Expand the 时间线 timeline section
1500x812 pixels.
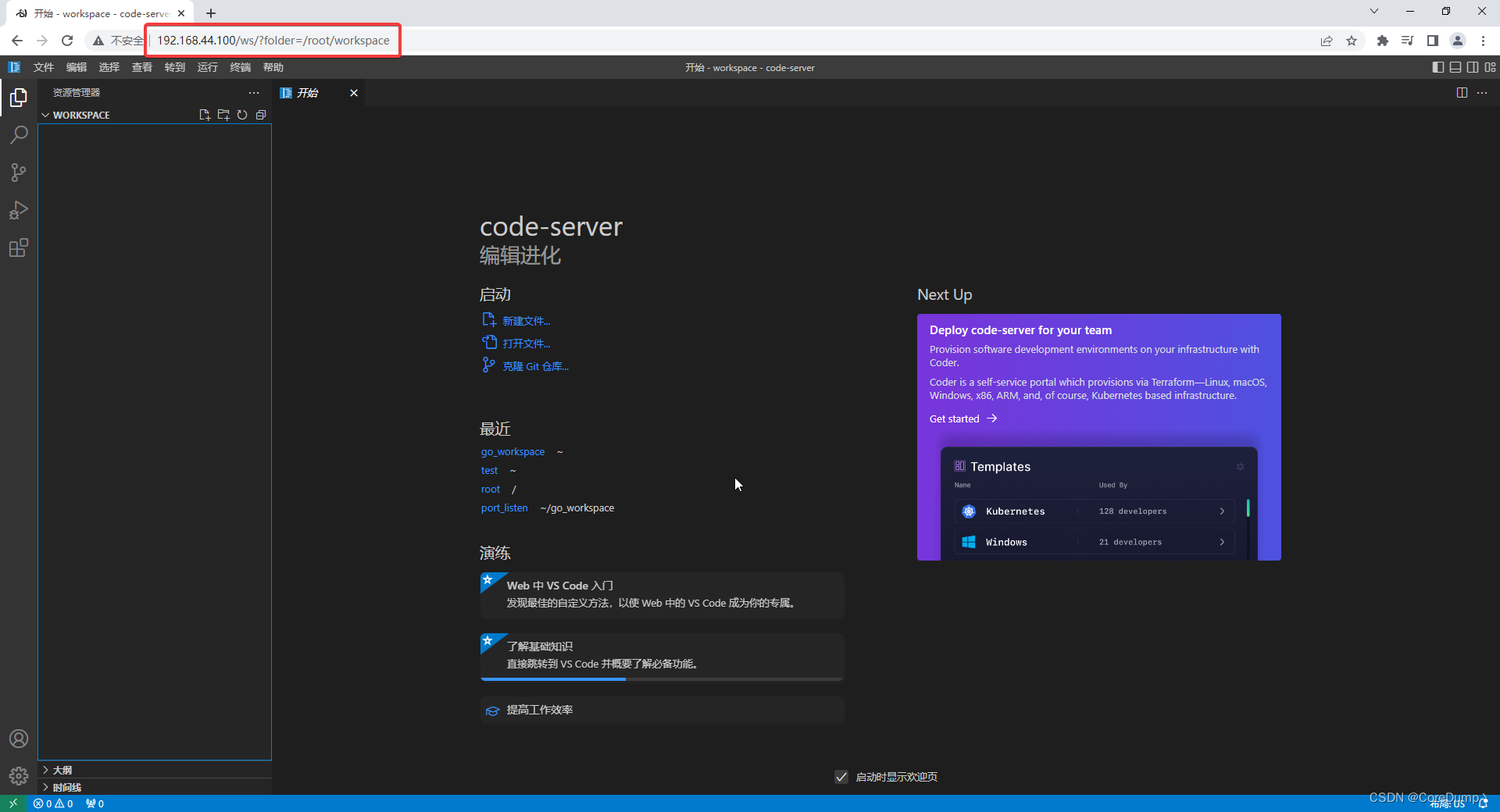coord(155,787)
